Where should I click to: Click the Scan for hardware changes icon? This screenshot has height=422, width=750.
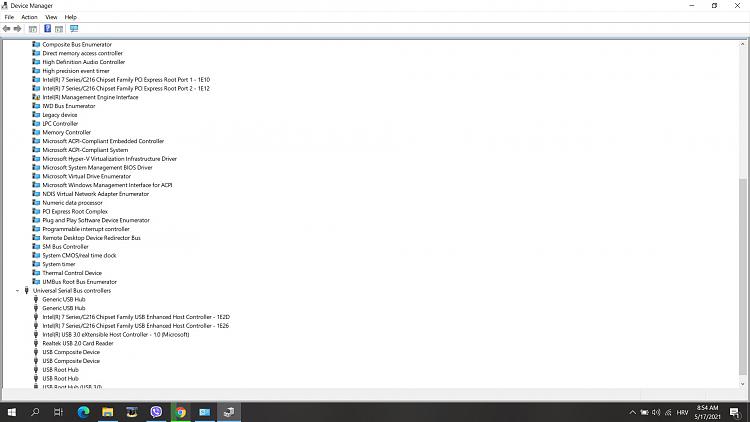coord(74,29)
